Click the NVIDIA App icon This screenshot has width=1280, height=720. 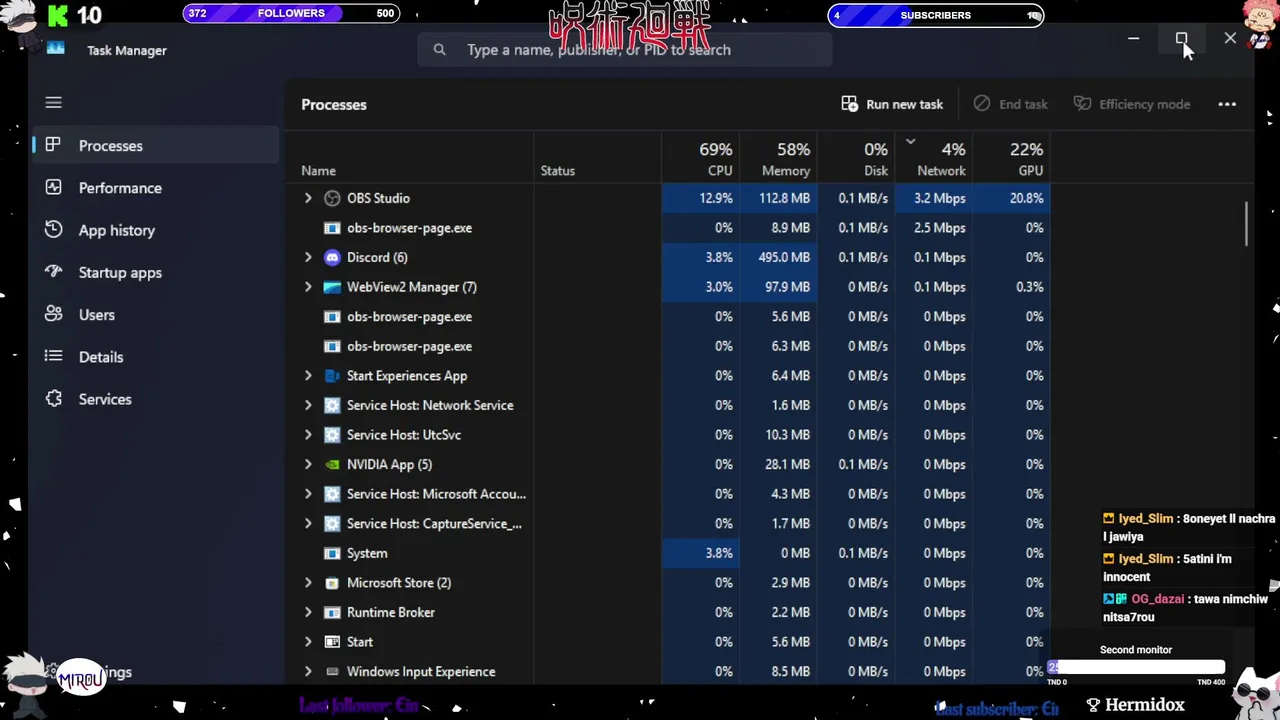click(x=332, y=464)
